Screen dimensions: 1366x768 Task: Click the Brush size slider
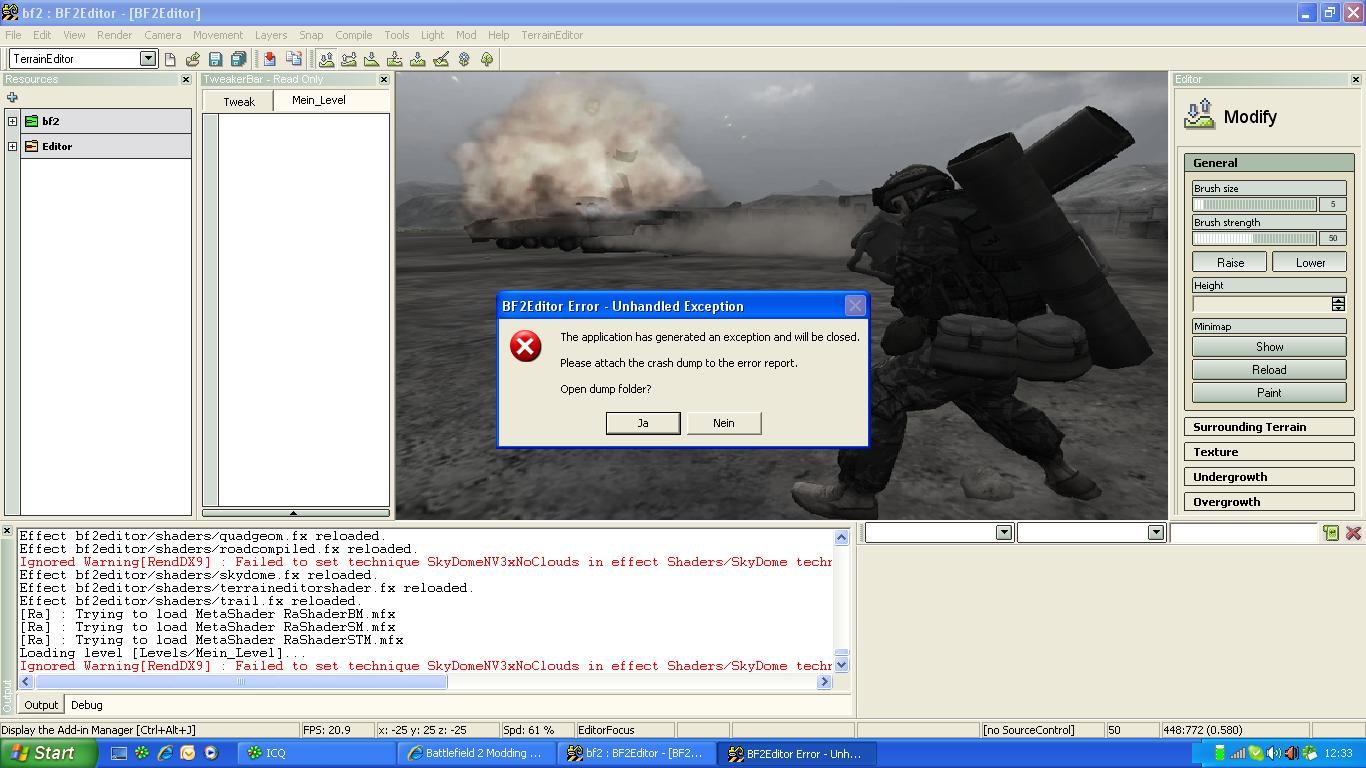pyautogui.click(x=1255, y=204)
